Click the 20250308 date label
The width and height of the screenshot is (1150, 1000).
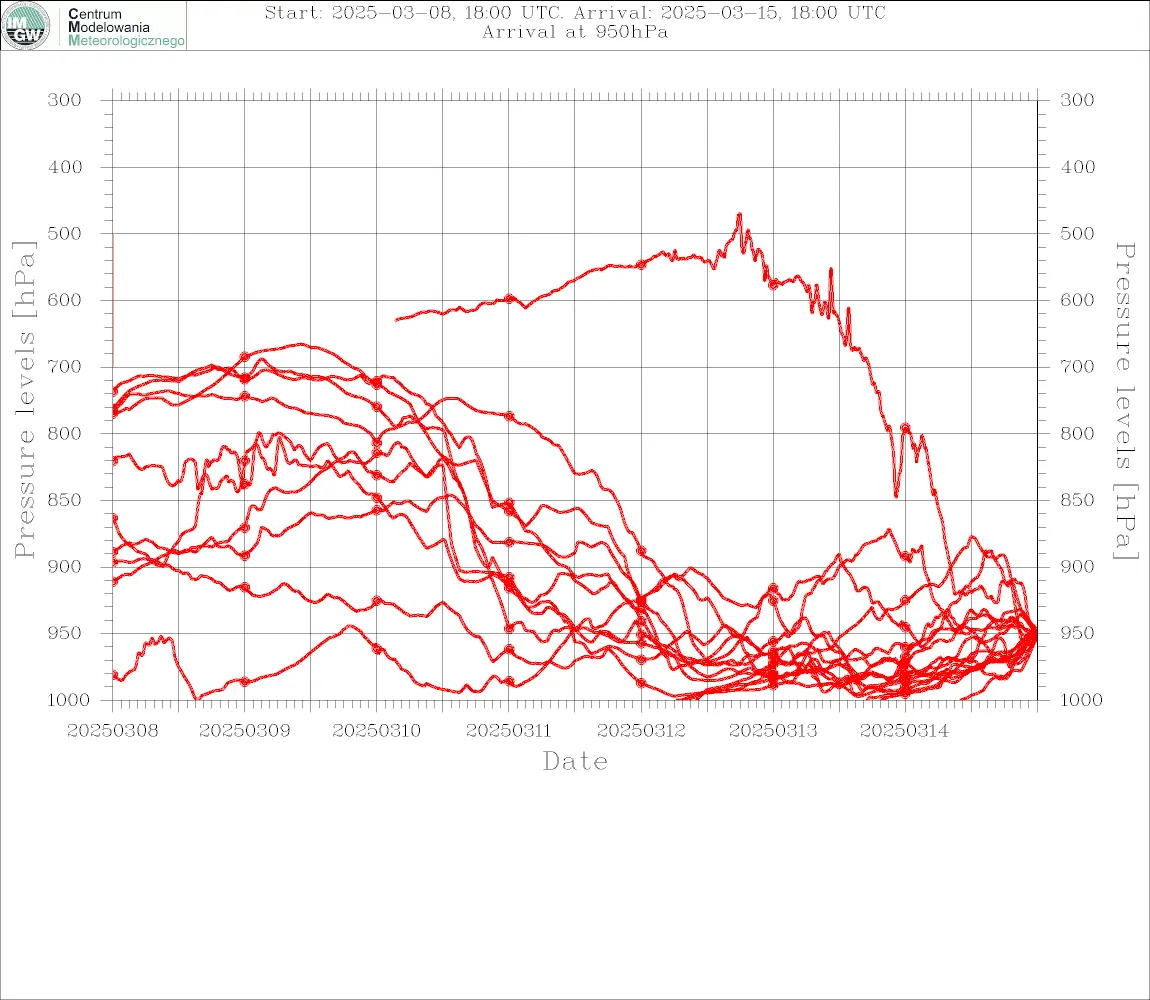[112, 731]
